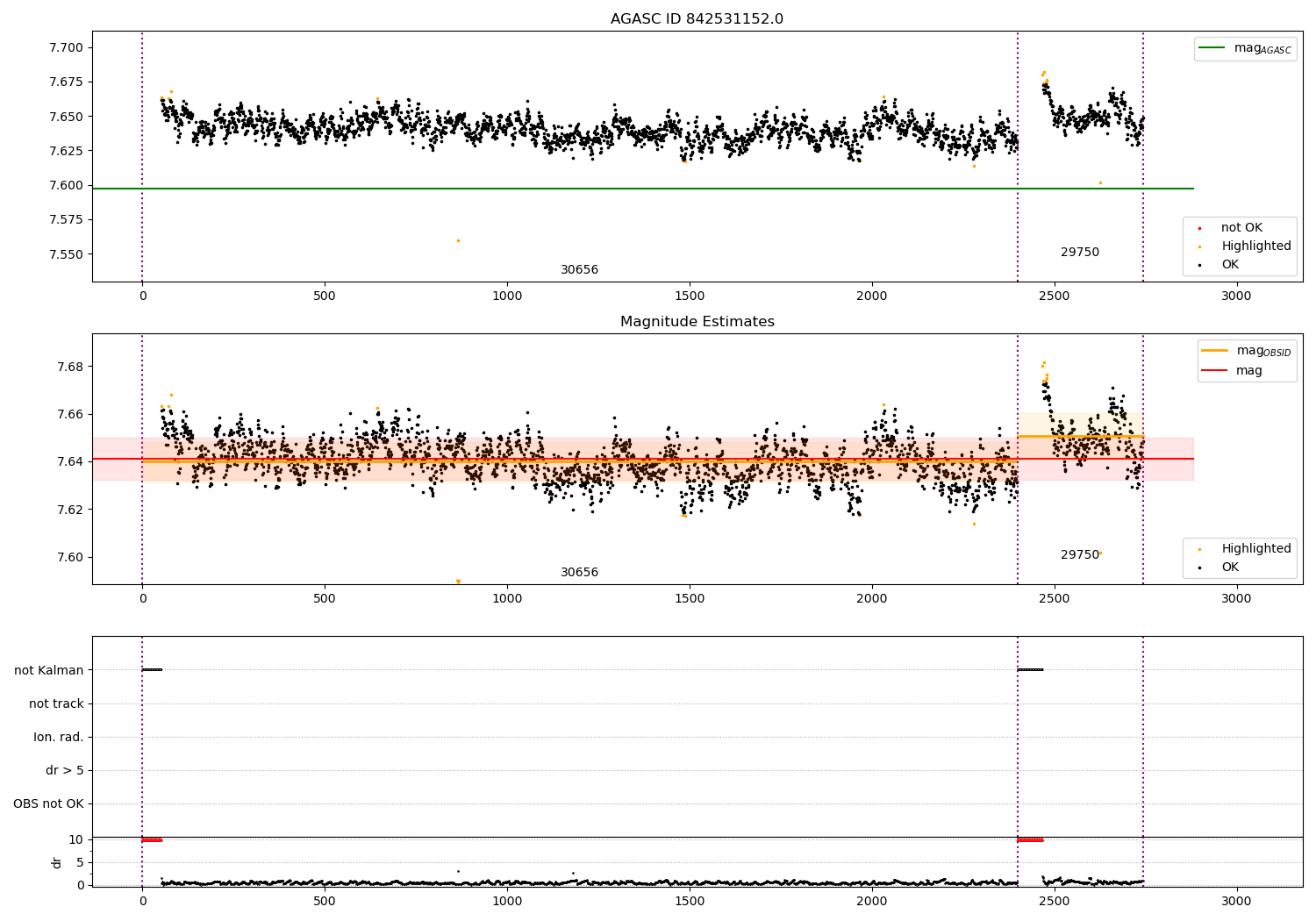1316x921 pixels.
Task: Click the 'not Kalman' axis label
Action: click(49, 670)
